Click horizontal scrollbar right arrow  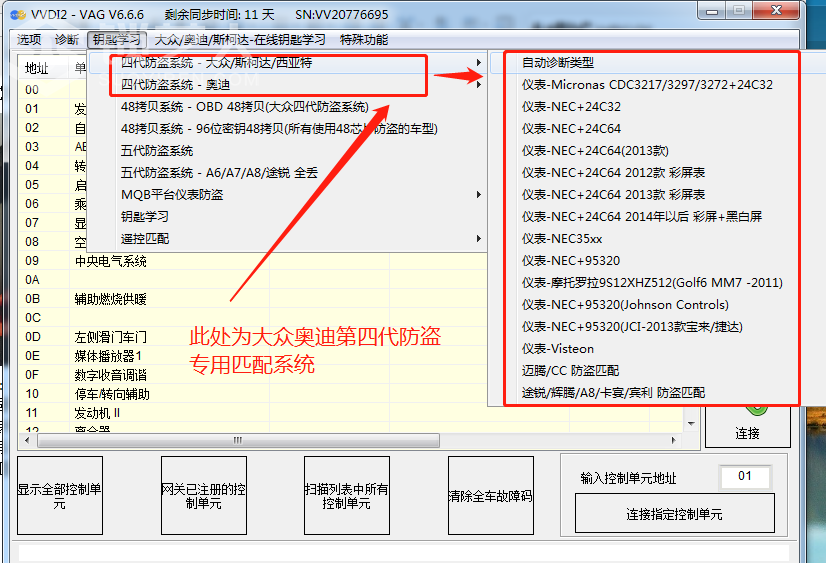click(674, 440)
